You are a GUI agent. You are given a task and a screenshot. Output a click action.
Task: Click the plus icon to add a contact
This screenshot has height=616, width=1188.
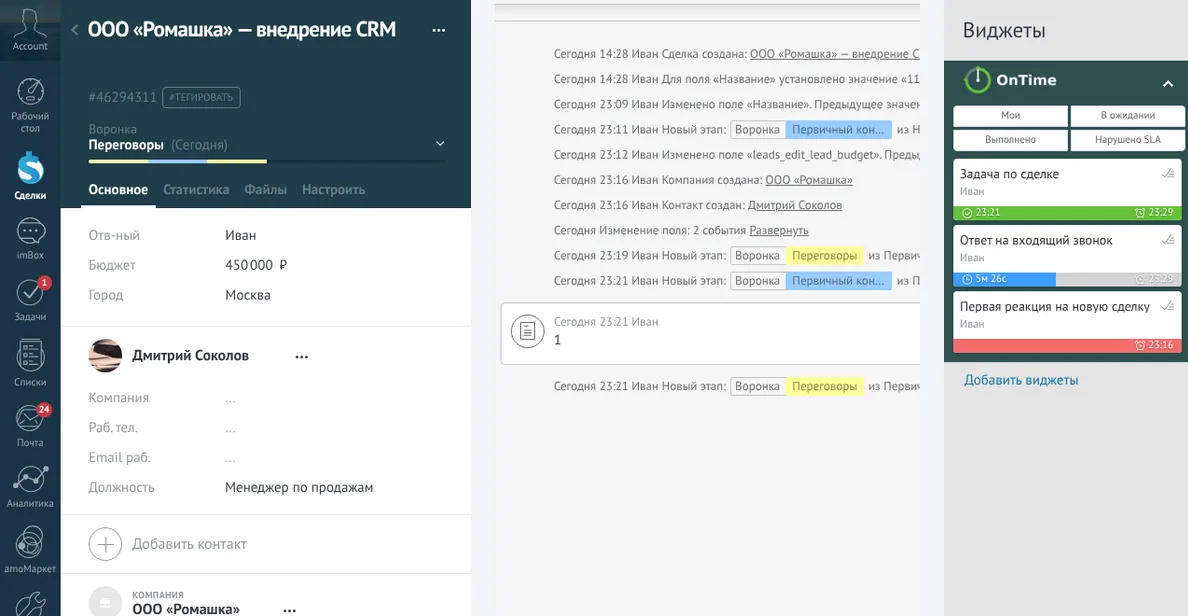105,544
